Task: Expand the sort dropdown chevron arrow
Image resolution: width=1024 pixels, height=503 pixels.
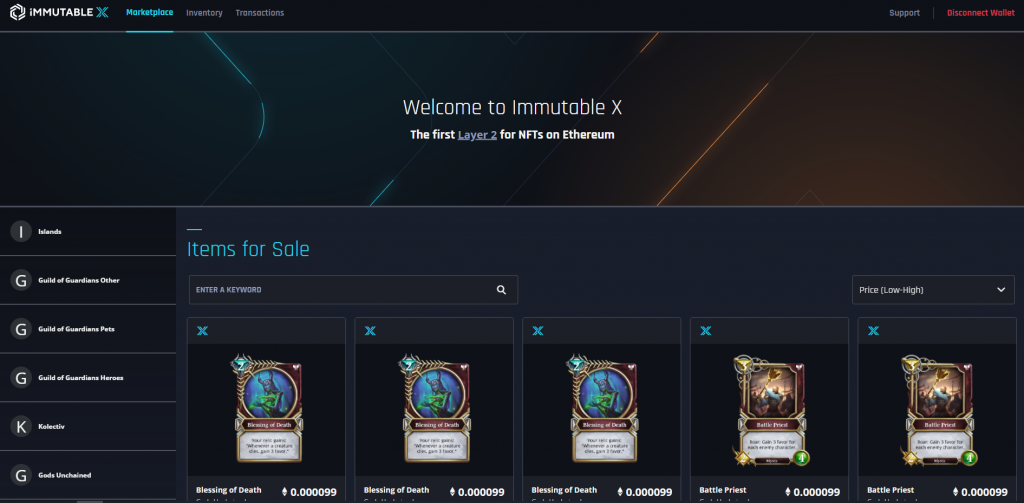Action: pyautogui.click(x=1001, y=290)
